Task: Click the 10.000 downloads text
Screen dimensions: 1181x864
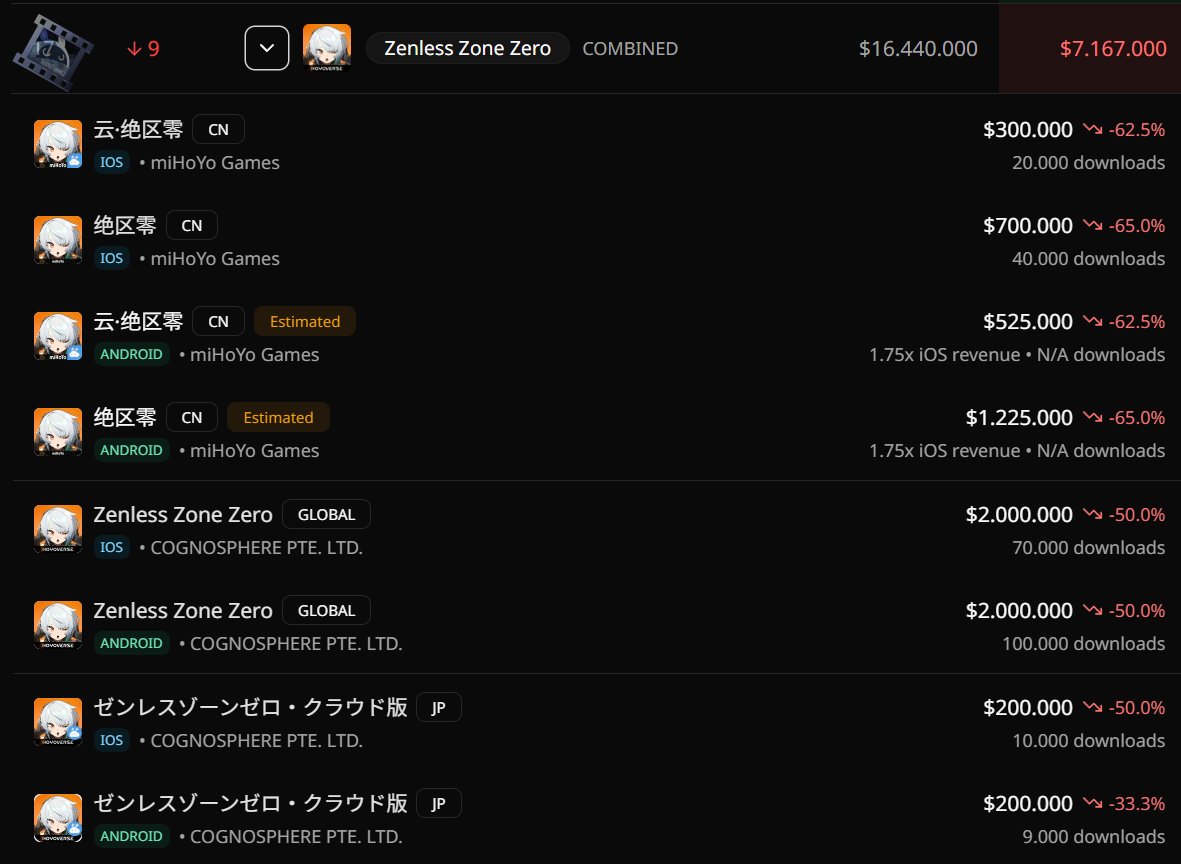Action: (x=1088, y=740)
